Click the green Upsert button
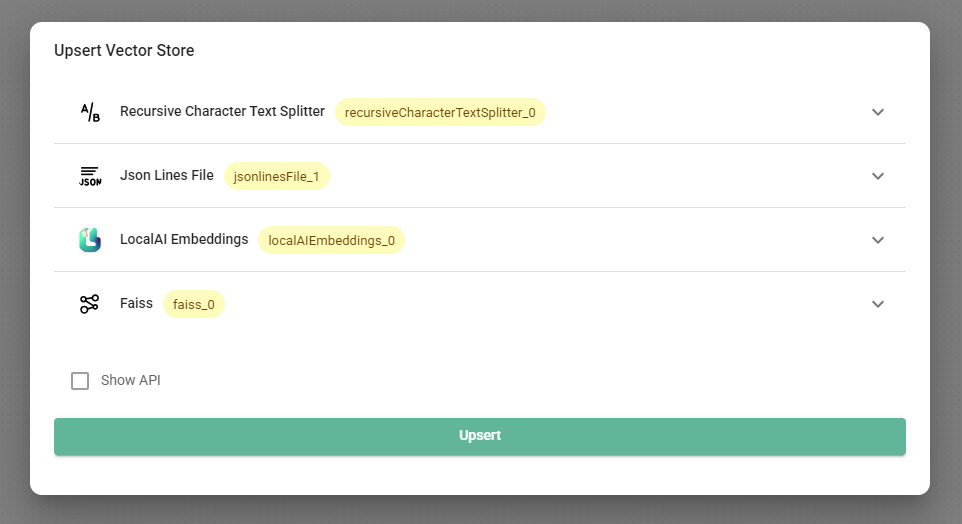This screenshot has width=962, height=524. click(x=480, y=436)
